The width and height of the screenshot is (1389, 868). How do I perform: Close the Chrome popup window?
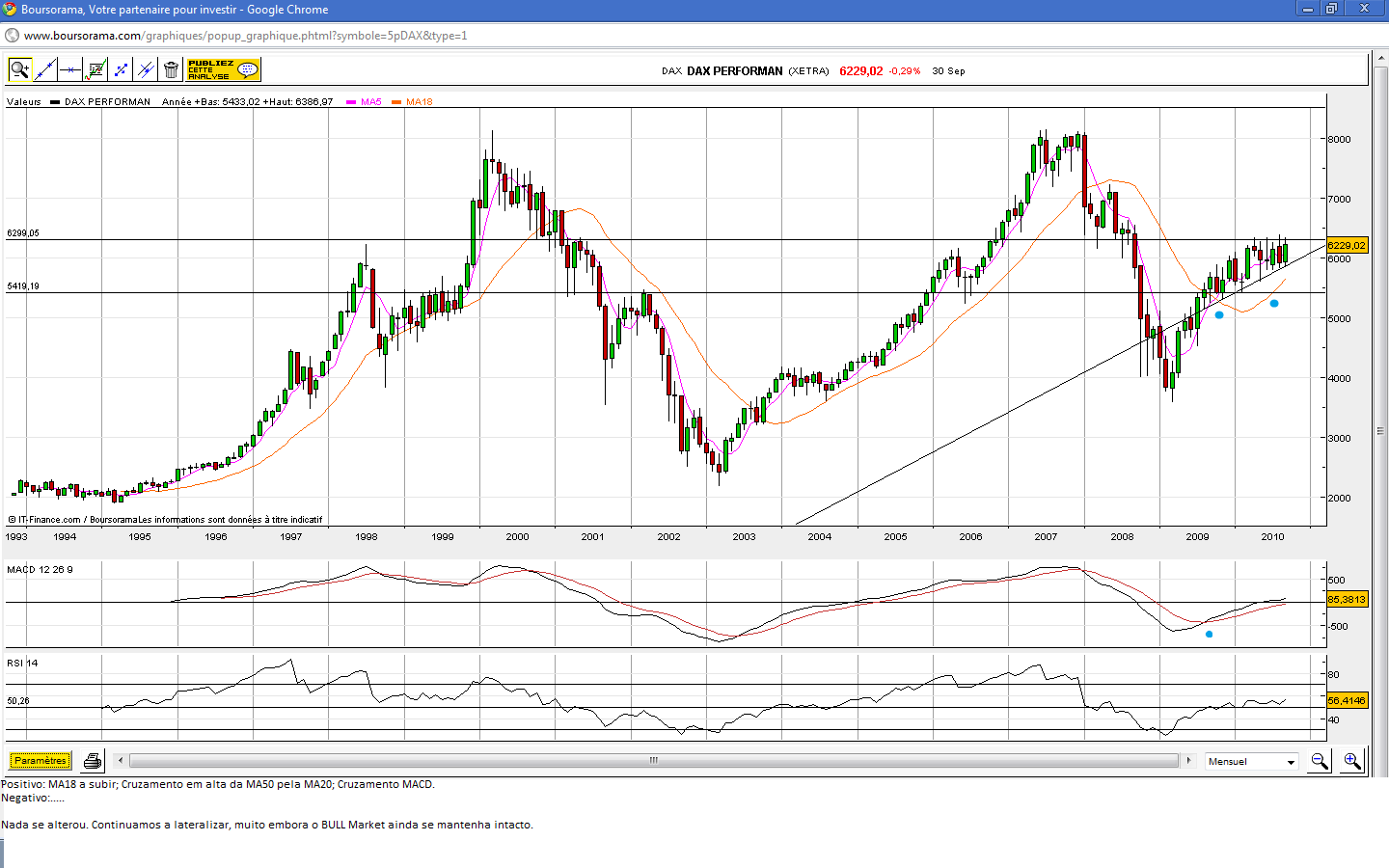click(1365, 9)
